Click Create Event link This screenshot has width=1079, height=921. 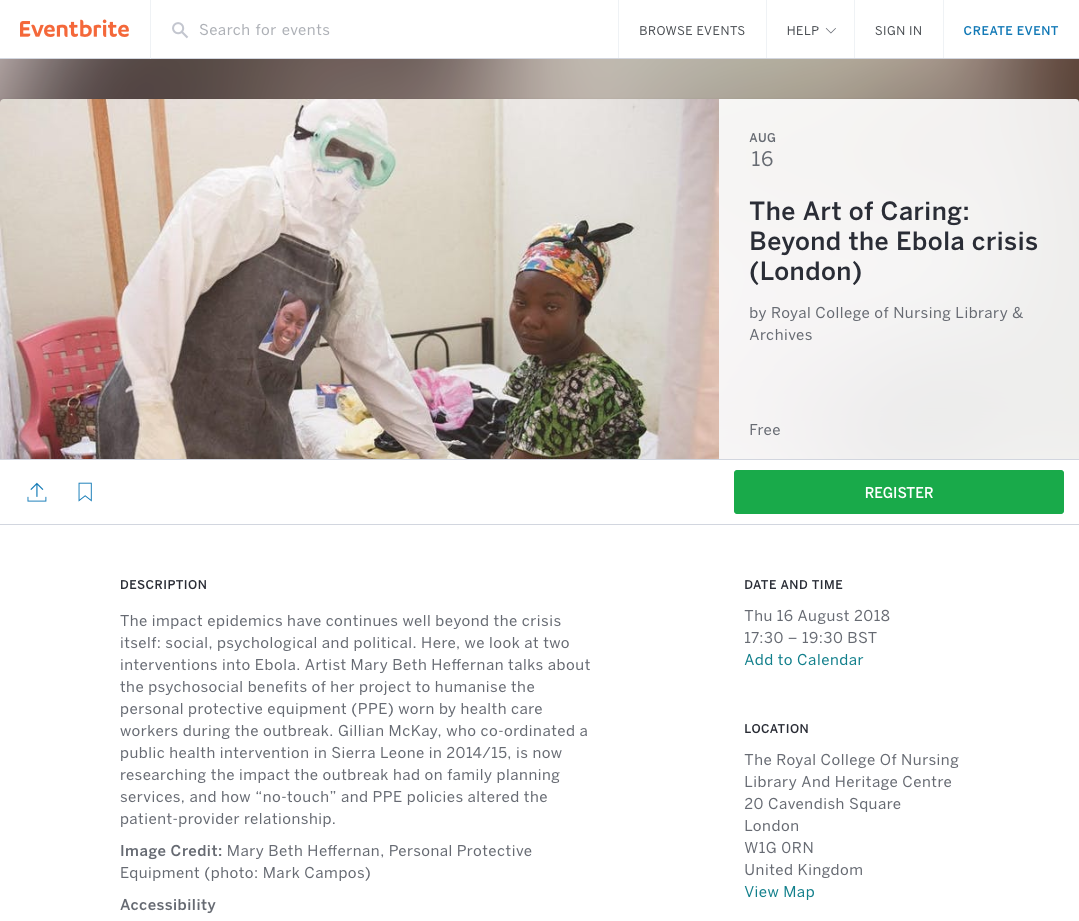pyautogui.click(x=1010, y=30)
